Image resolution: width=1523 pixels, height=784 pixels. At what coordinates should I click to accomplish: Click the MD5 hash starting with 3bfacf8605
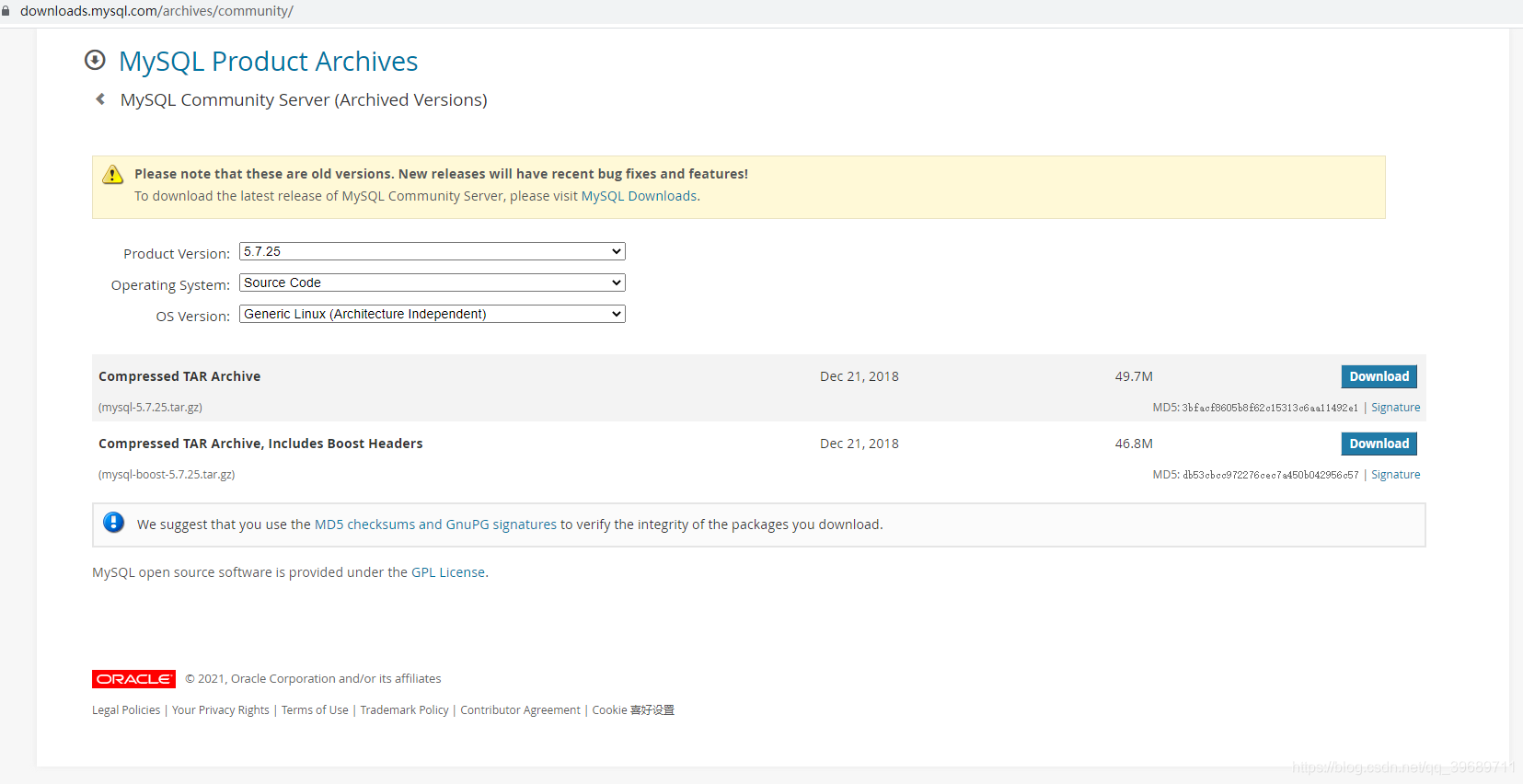[1270, 408]
